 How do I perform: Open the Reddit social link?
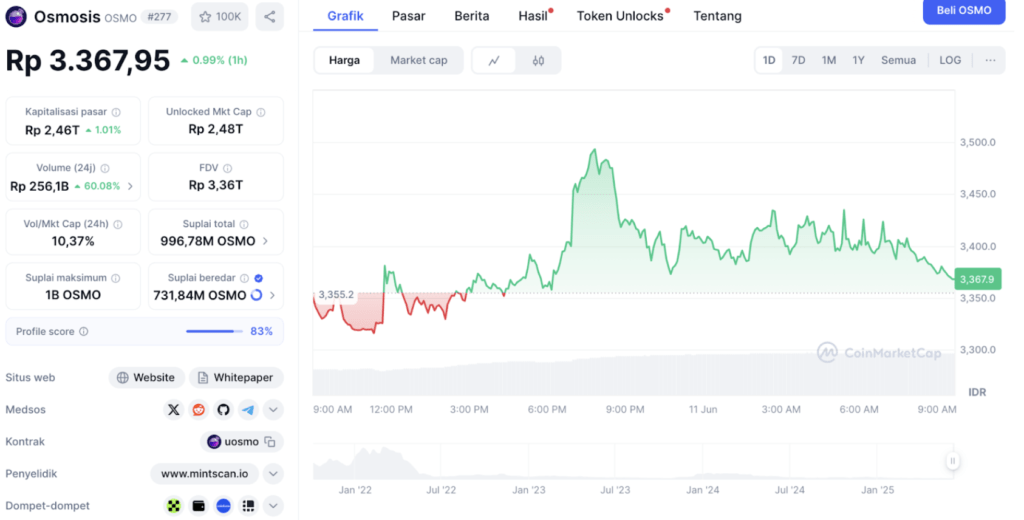point(199,410)
